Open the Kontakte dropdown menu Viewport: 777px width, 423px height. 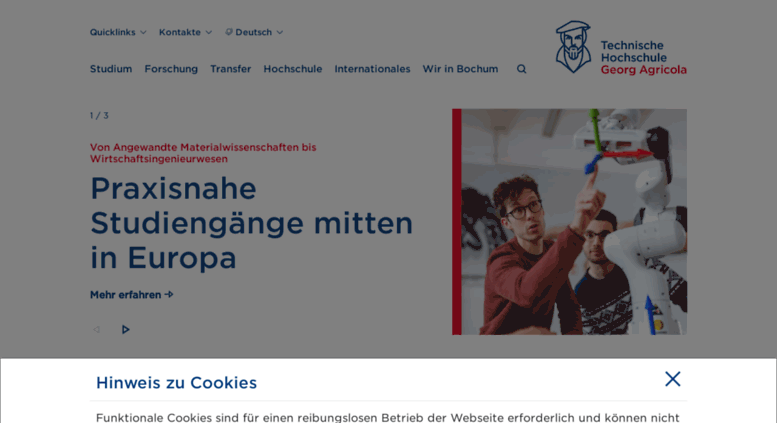[x=185, y=32]
